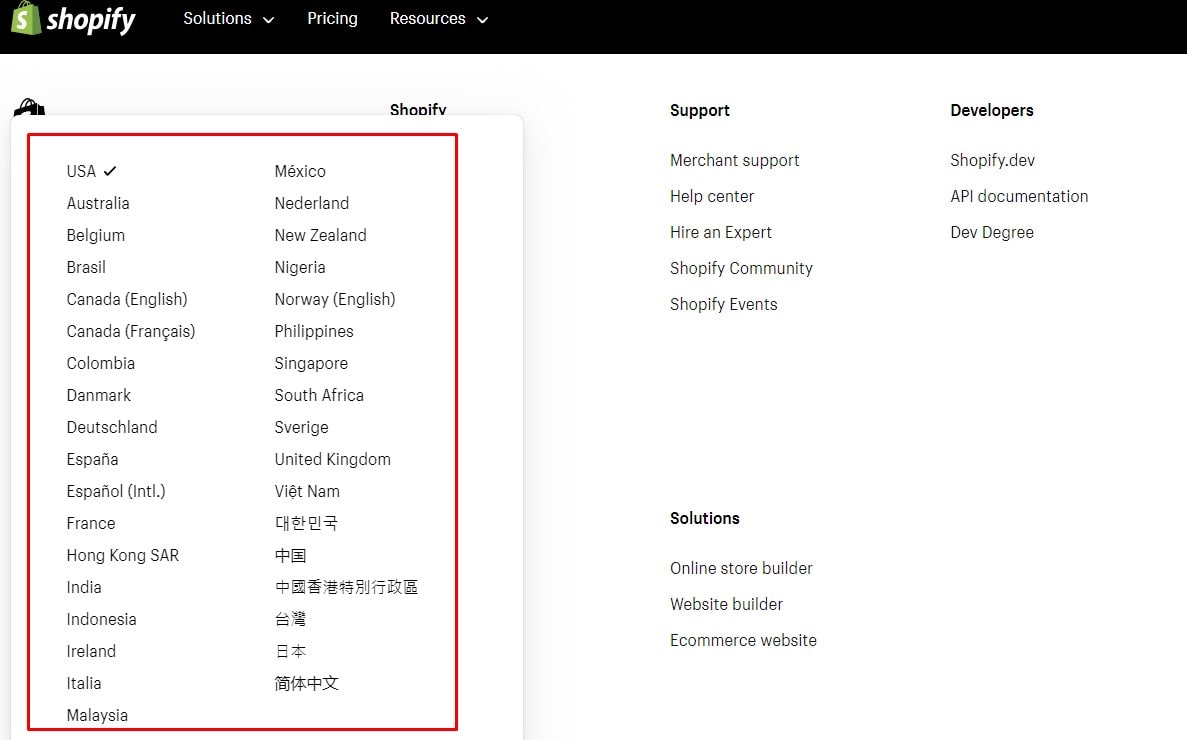The height and width of the screenshot is (740, 1187).
Task: Switch region to Italia
Action: pyautogui.click(x=84, y=683)
